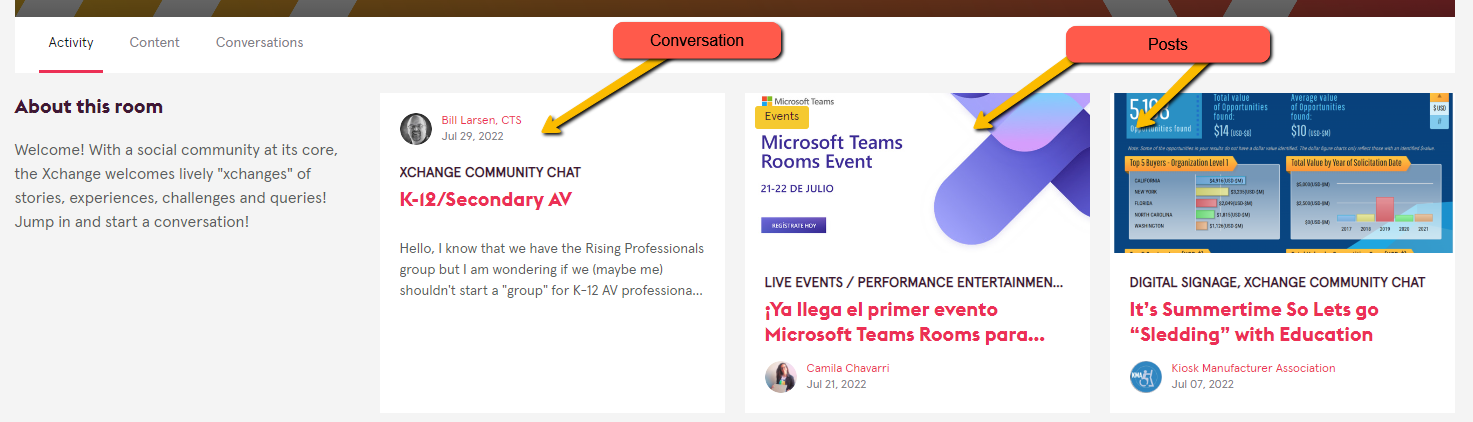
Task: Click the yellow Events badge
Action: coord(782,117)
